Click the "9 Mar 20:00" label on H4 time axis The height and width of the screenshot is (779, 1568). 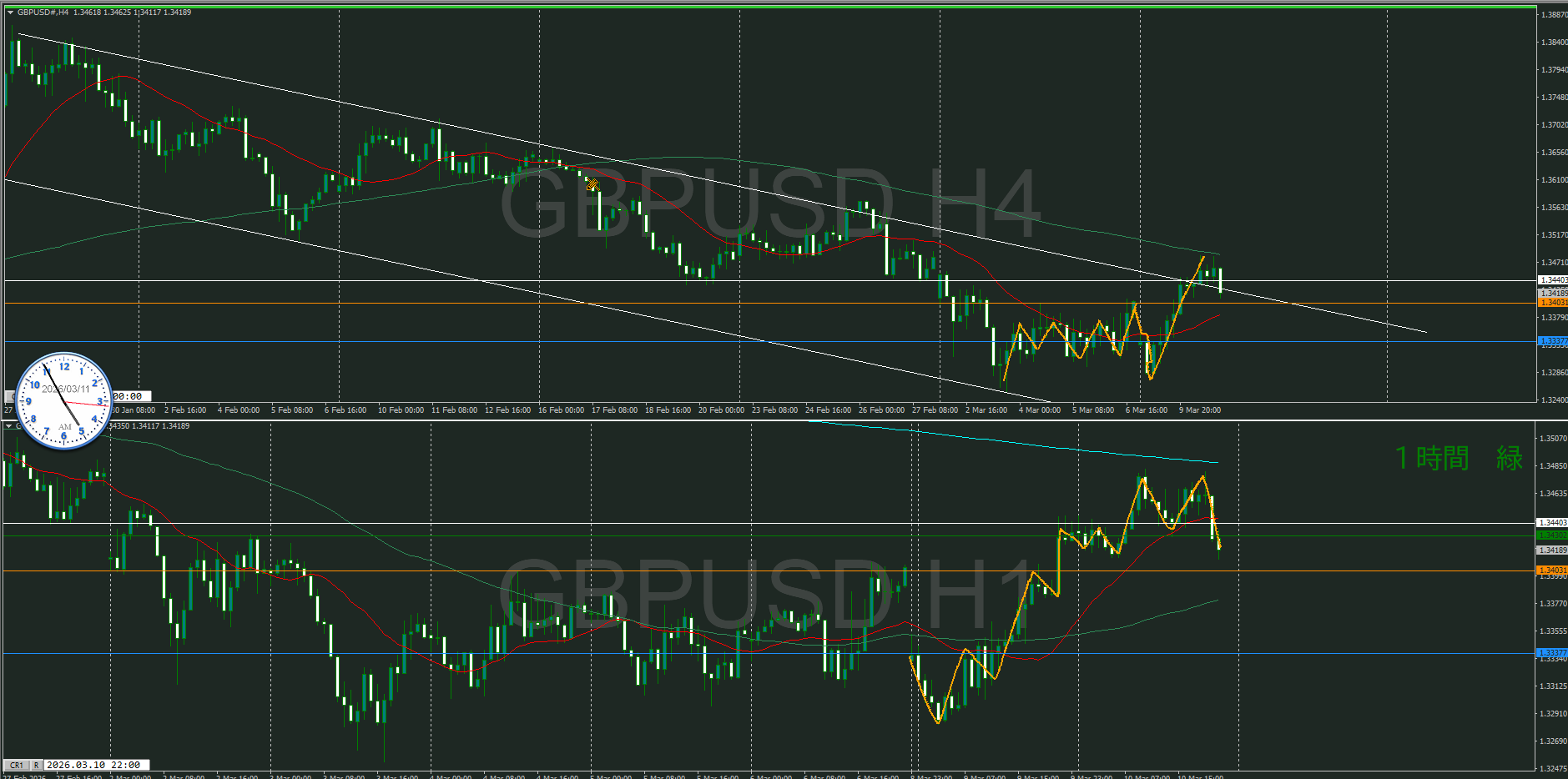(x=1199, y=410)
